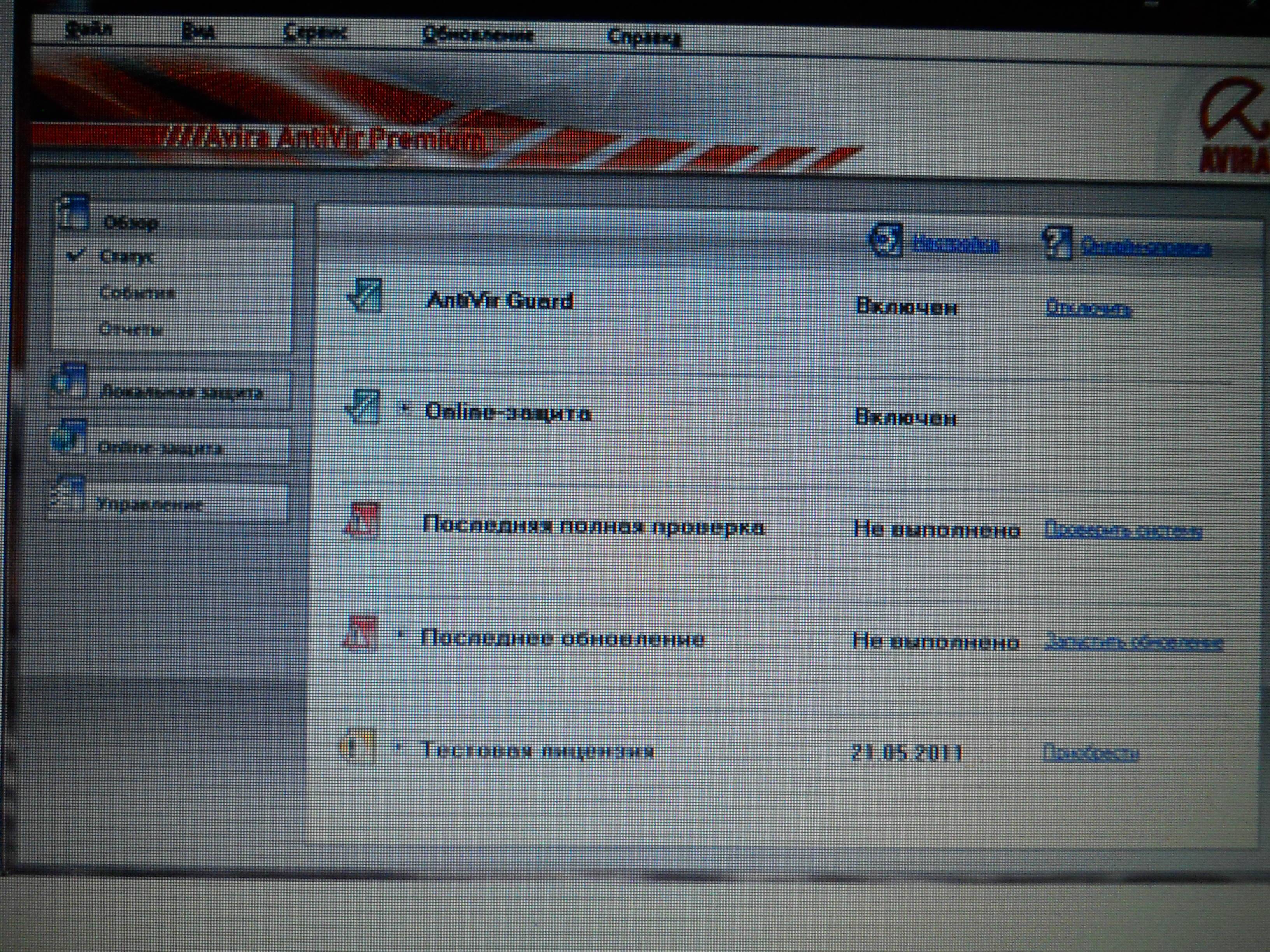This screenshot has width=1270, height=952.
Task: Click the question-mark online help icon
Action: (1057, 243)
